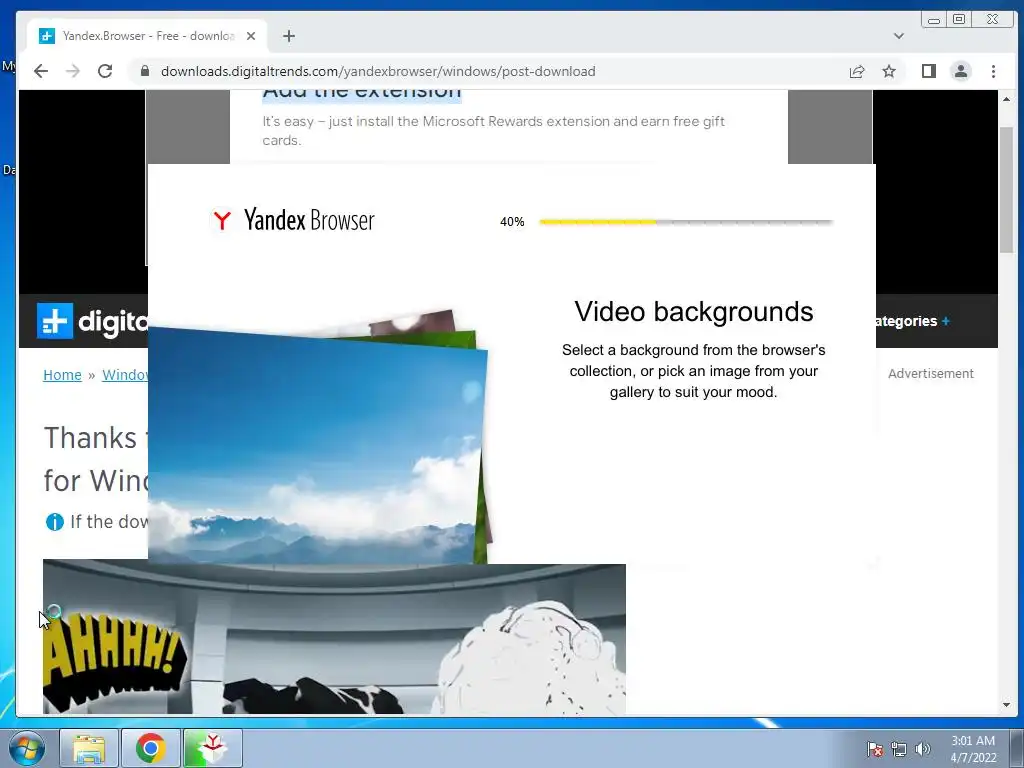View site info via the padlock icon
This screenshot has width=1024, height=768.
145,71
